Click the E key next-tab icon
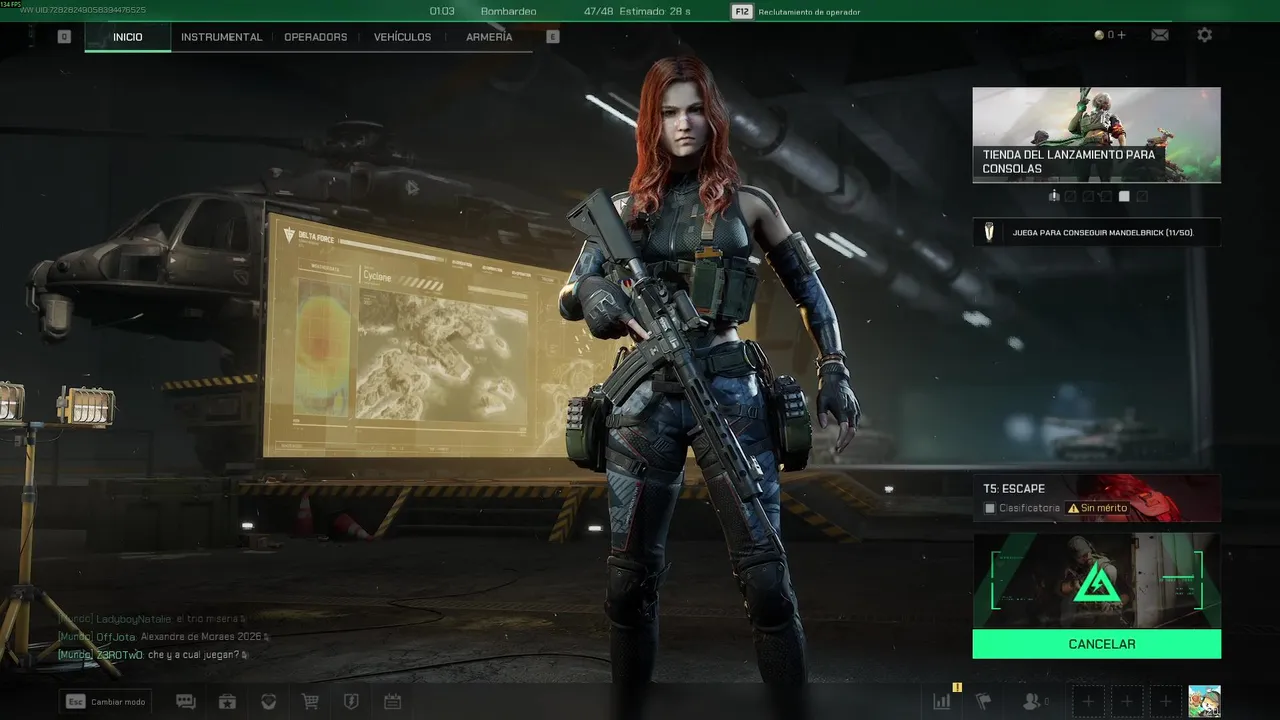 (x=553, y=37)
